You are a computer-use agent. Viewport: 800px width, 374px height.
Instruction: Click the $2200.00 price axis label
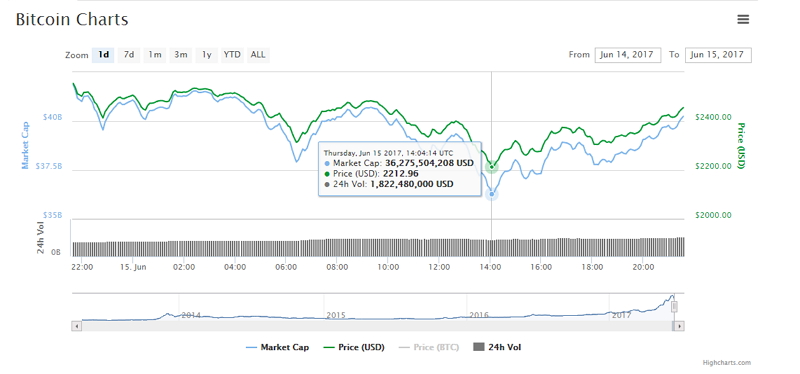coord(713,166)
